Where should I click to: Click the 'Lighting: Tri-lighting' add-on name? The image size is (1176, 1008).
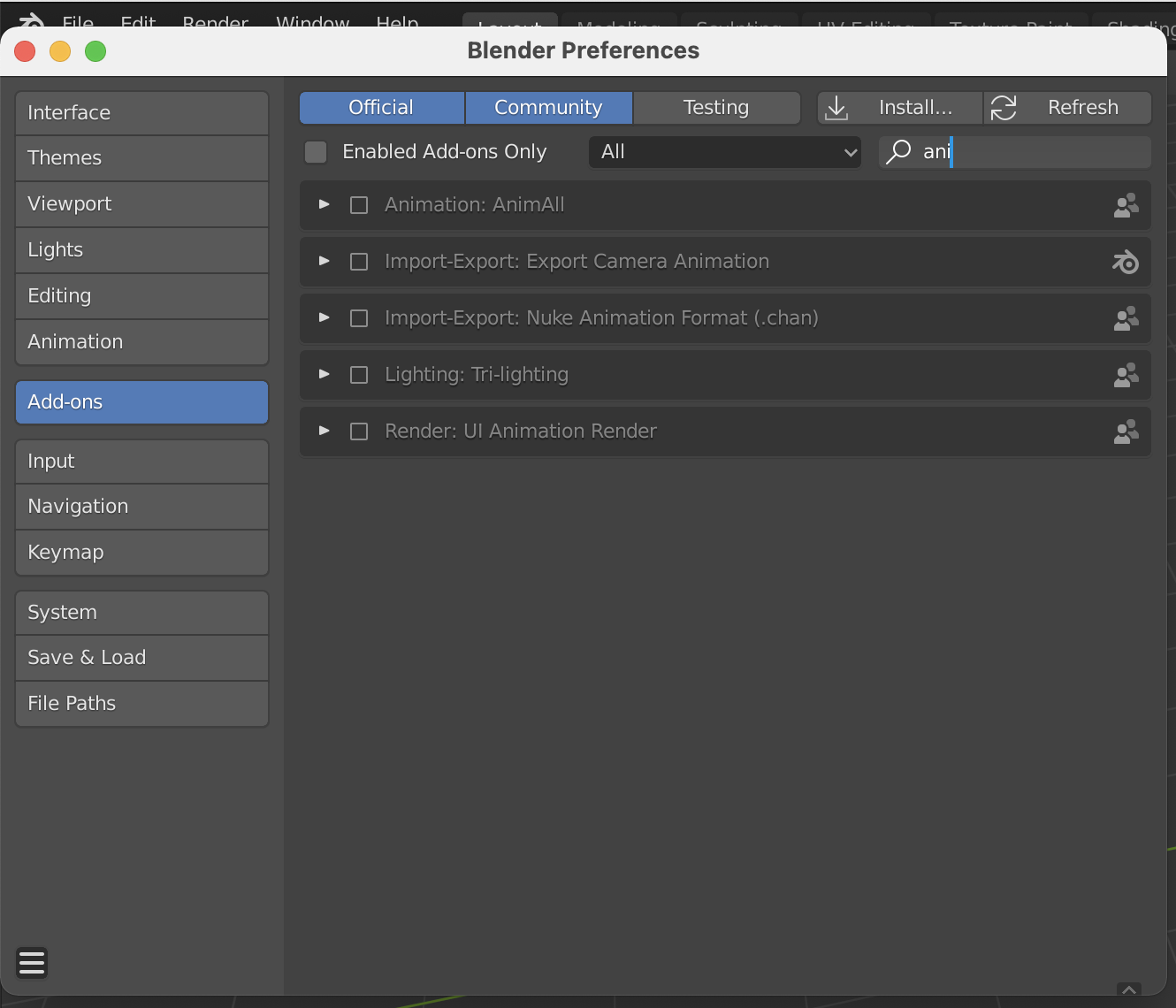[x=477, y=375]
